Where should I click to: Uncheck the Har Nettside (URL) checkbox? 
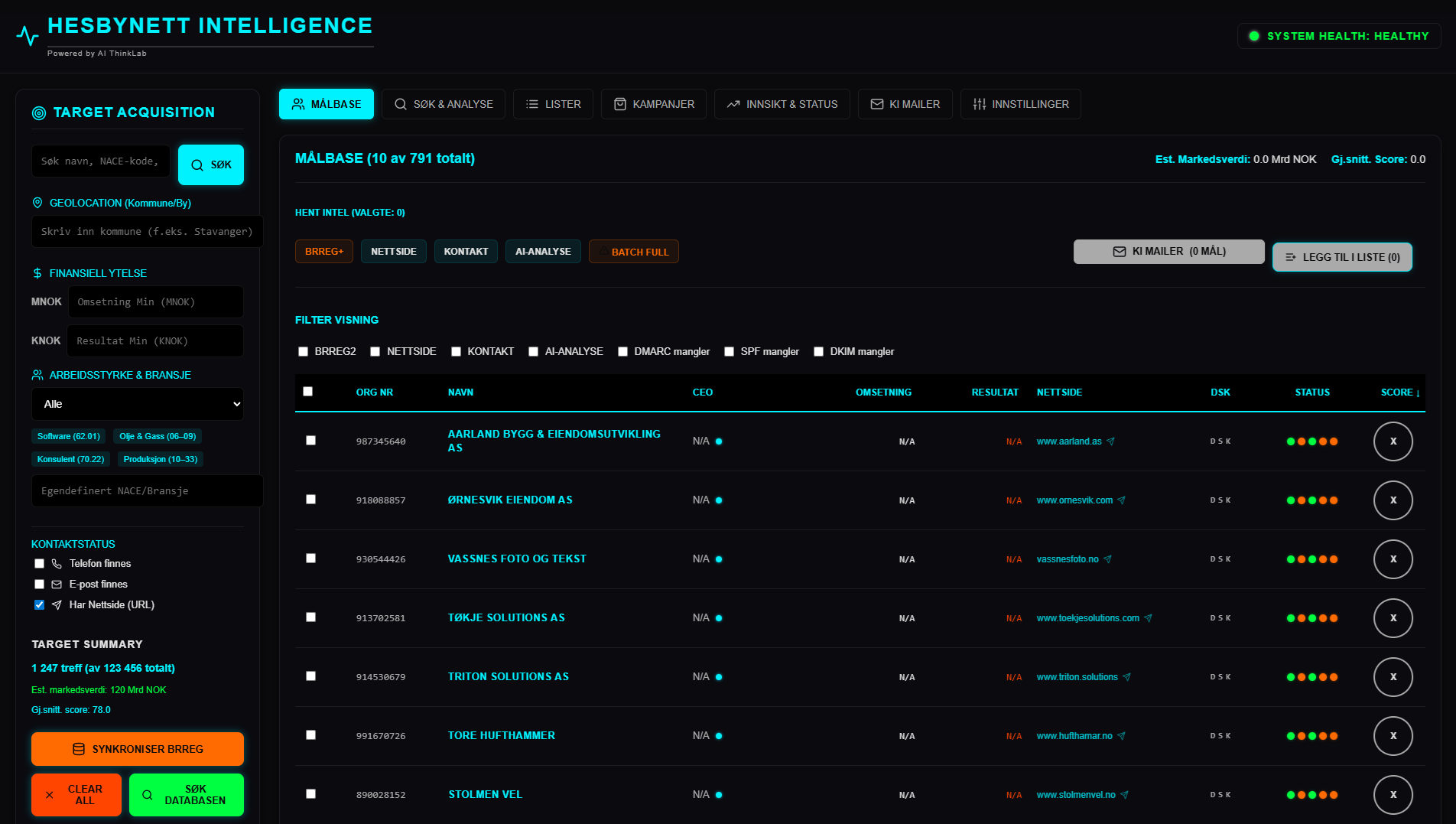40,605
